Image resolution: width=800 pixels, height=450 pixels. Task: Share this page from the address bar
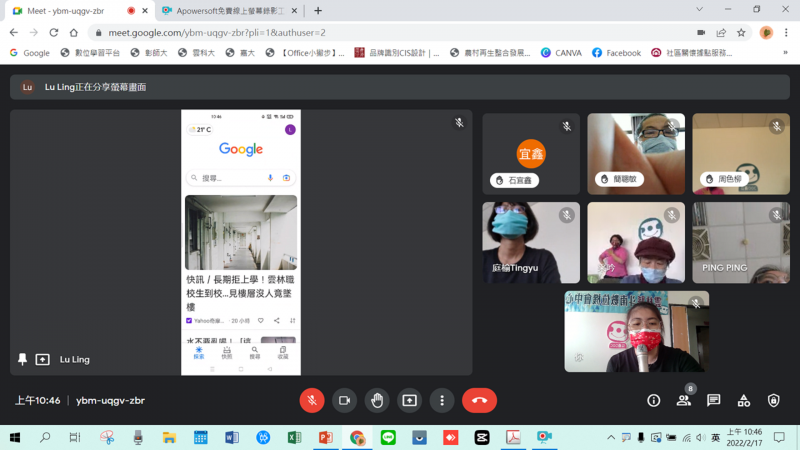[x=721, y=33]
